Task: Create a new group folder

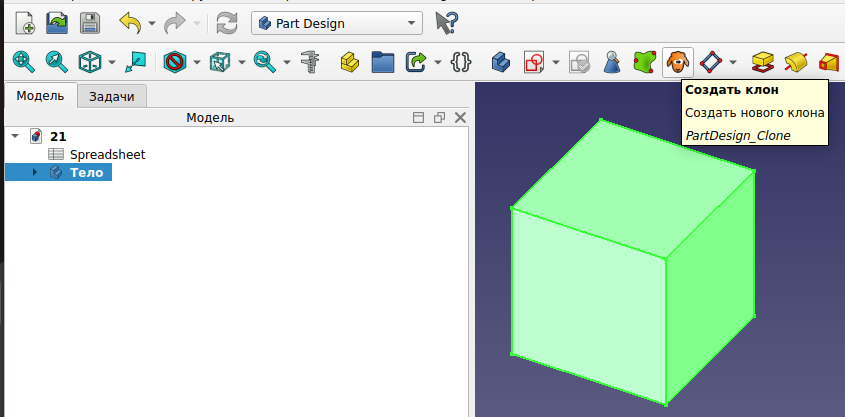Action: point(383,62)
